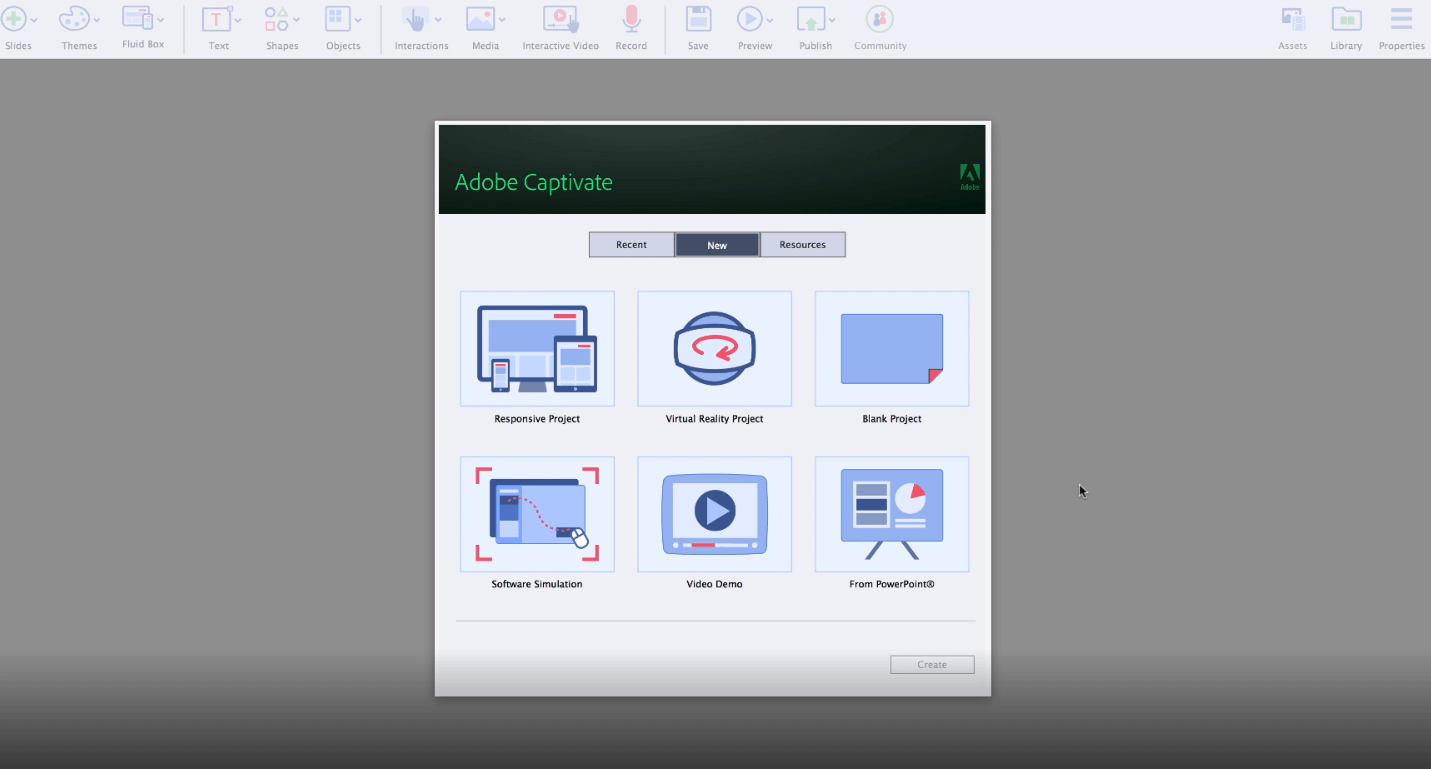Open the Community icon
This screenshot has width=1431, height=769.
coord(880,18)
